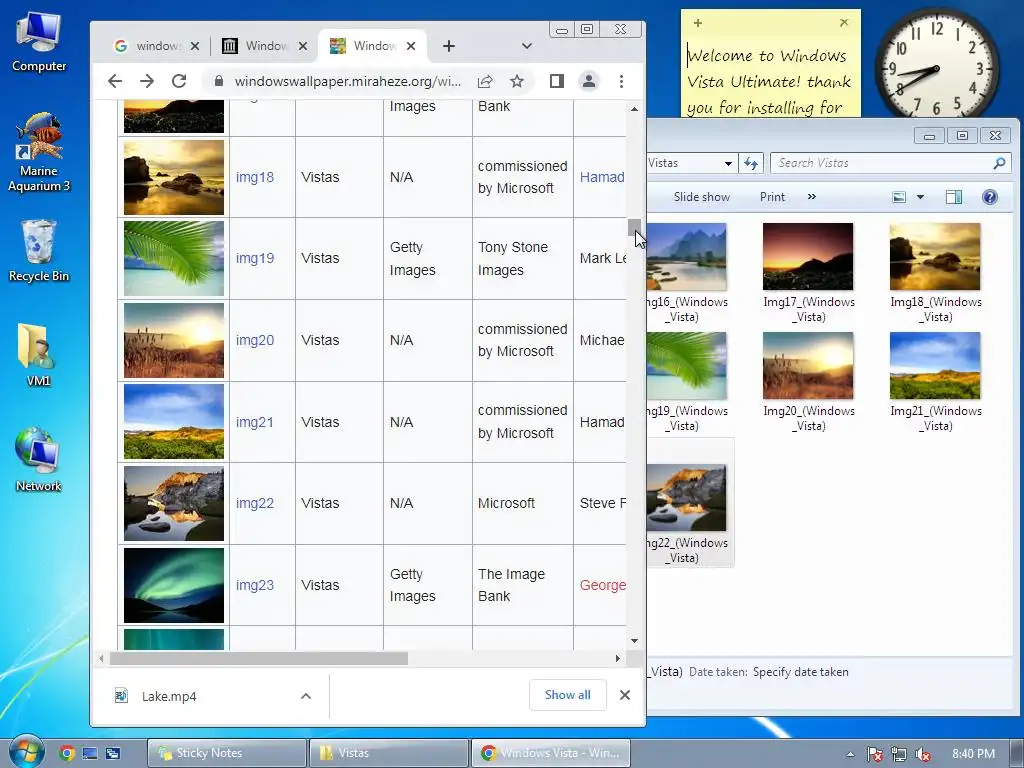Toggle the preview pane icon in Explorer
The height and width of the screenshot is (768, 1024).
point(953,197)
